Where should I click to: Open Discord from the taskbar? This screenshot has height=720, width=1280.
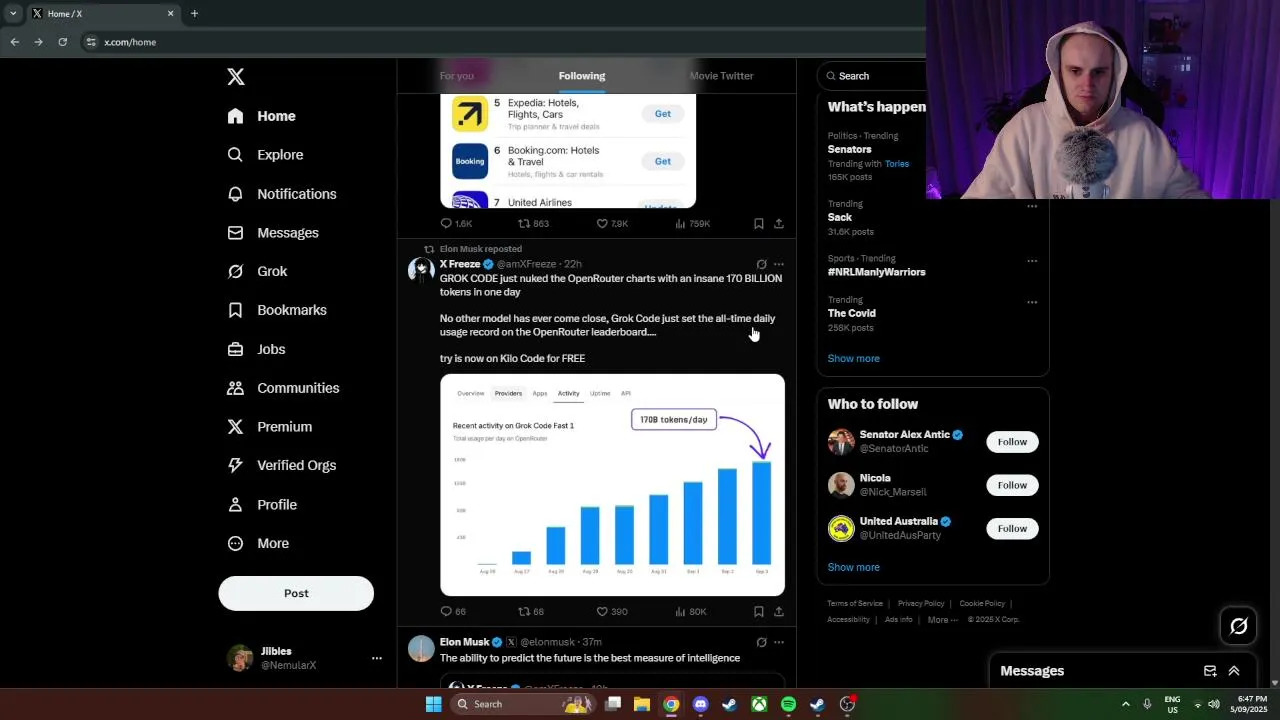(700, 704)
